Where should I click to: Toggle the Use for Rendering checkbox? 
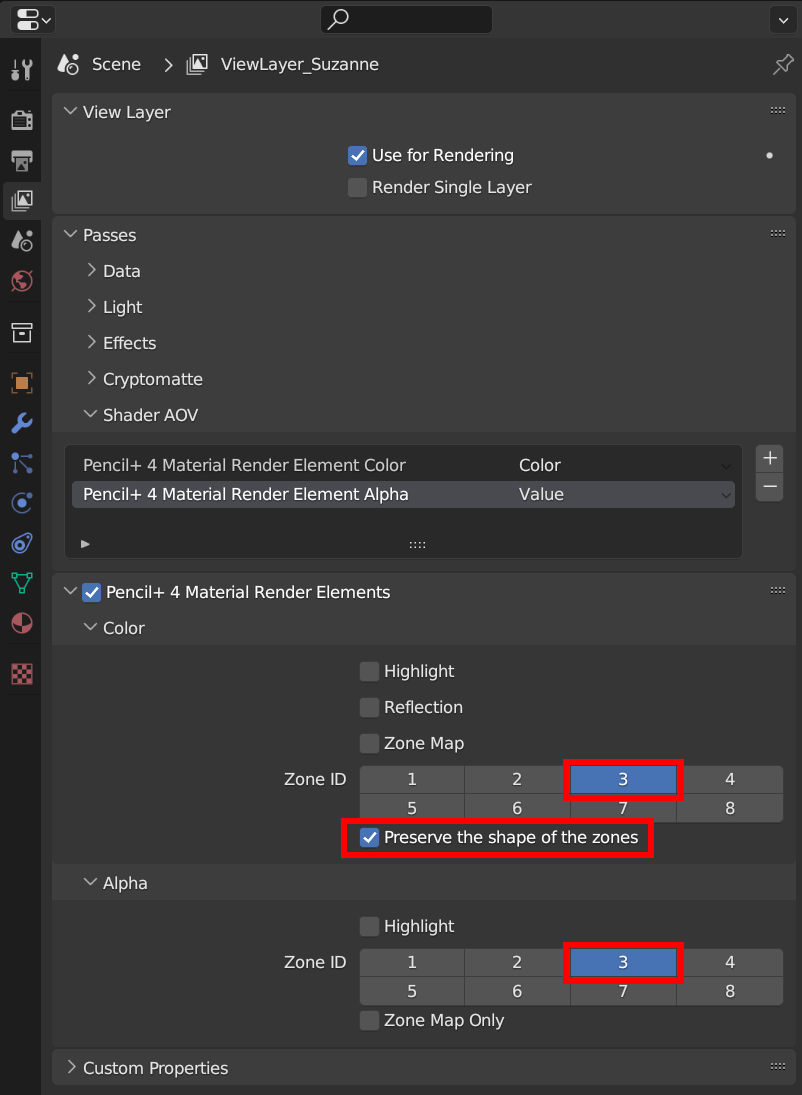click(357, 156)
